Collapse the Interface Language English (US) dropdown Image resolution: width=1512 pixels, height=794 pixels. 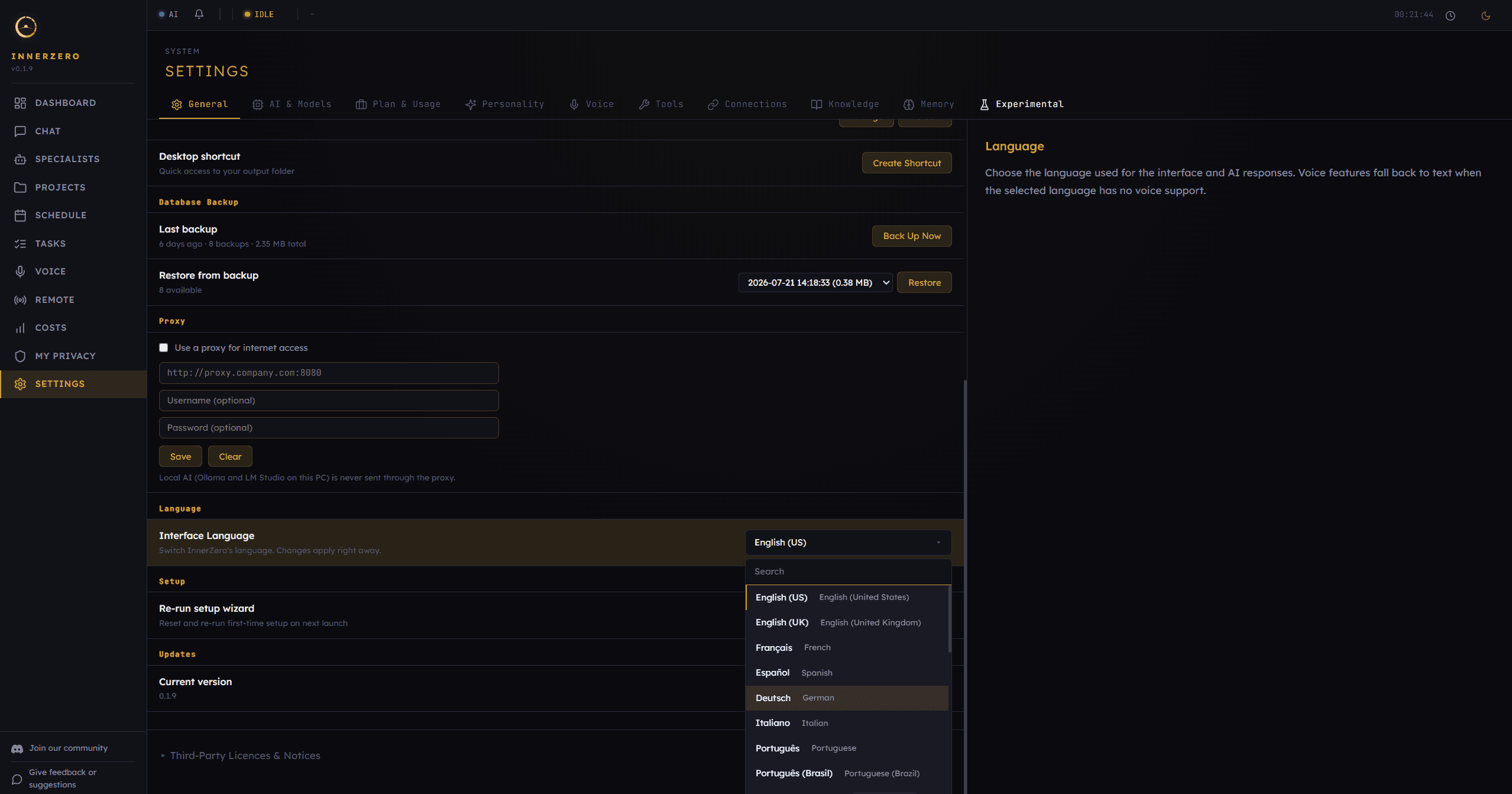(848, 543)
